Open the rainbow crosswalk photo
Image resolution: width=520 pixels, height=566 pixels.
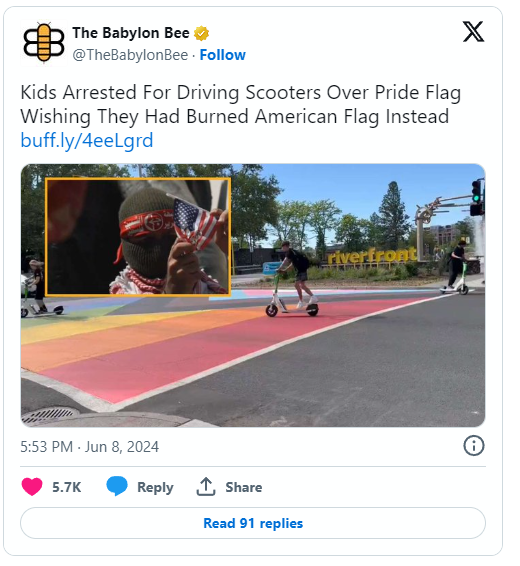(x=253, y=295)
